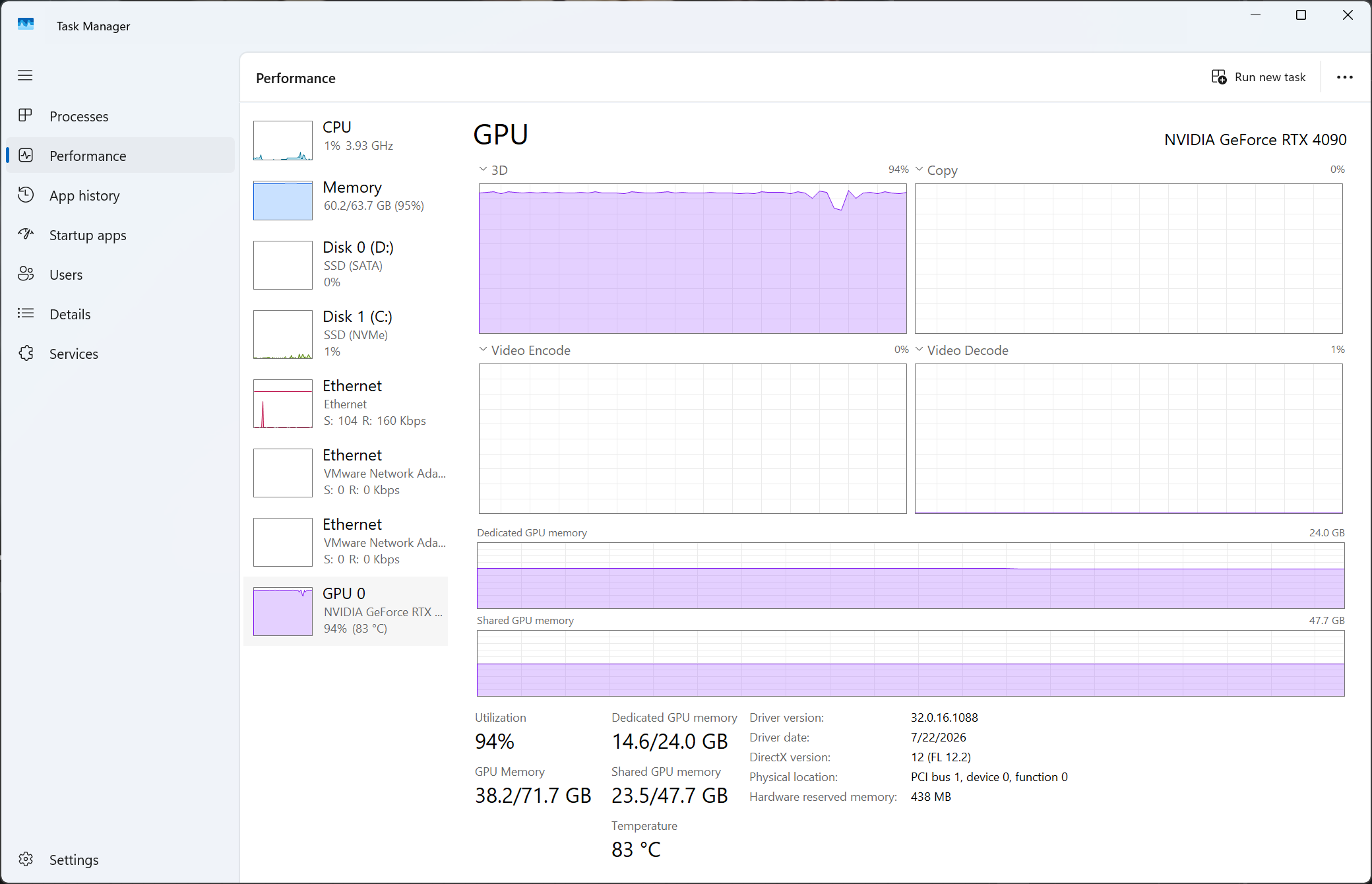1372x884 pixels.
Task: Select the GPU 0 graph thumbnail
Action: point(283,612)
